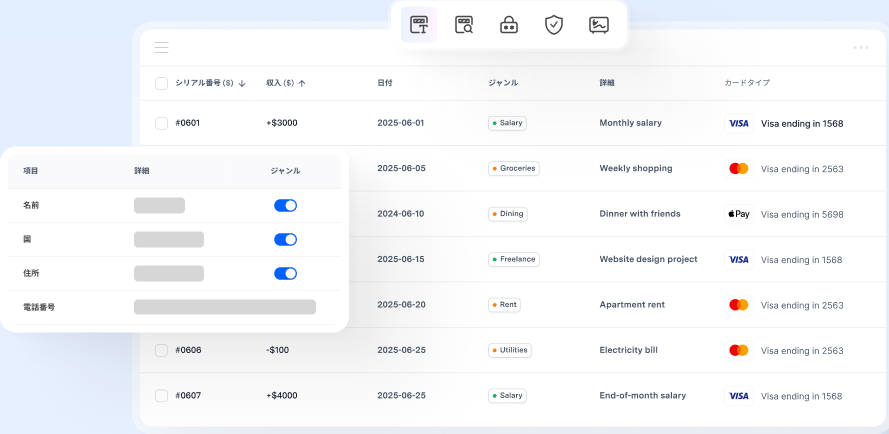Select the text form icon in top toolbar

pos(419,25)
